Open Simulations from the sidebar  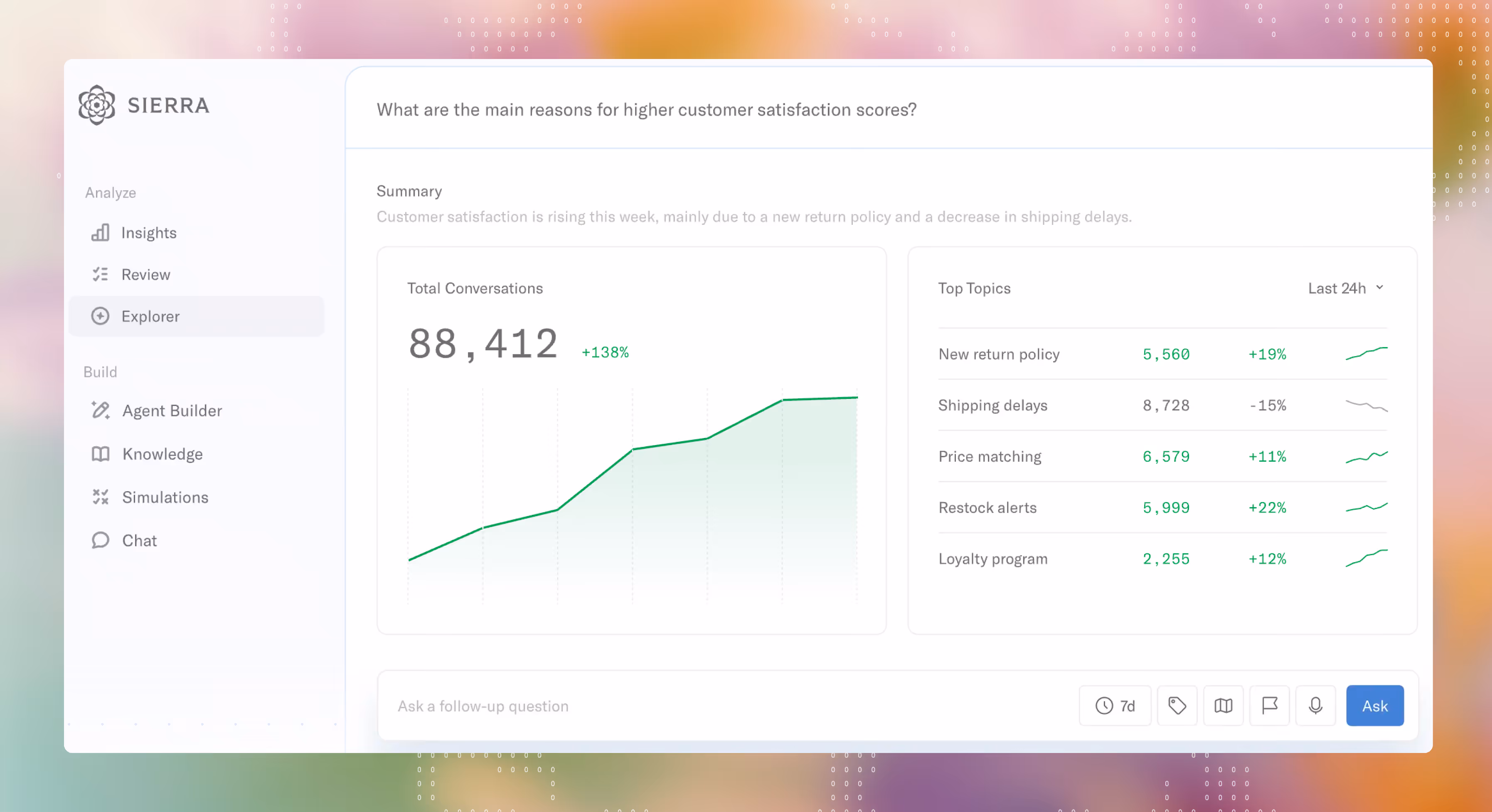[x=196, y=497]
